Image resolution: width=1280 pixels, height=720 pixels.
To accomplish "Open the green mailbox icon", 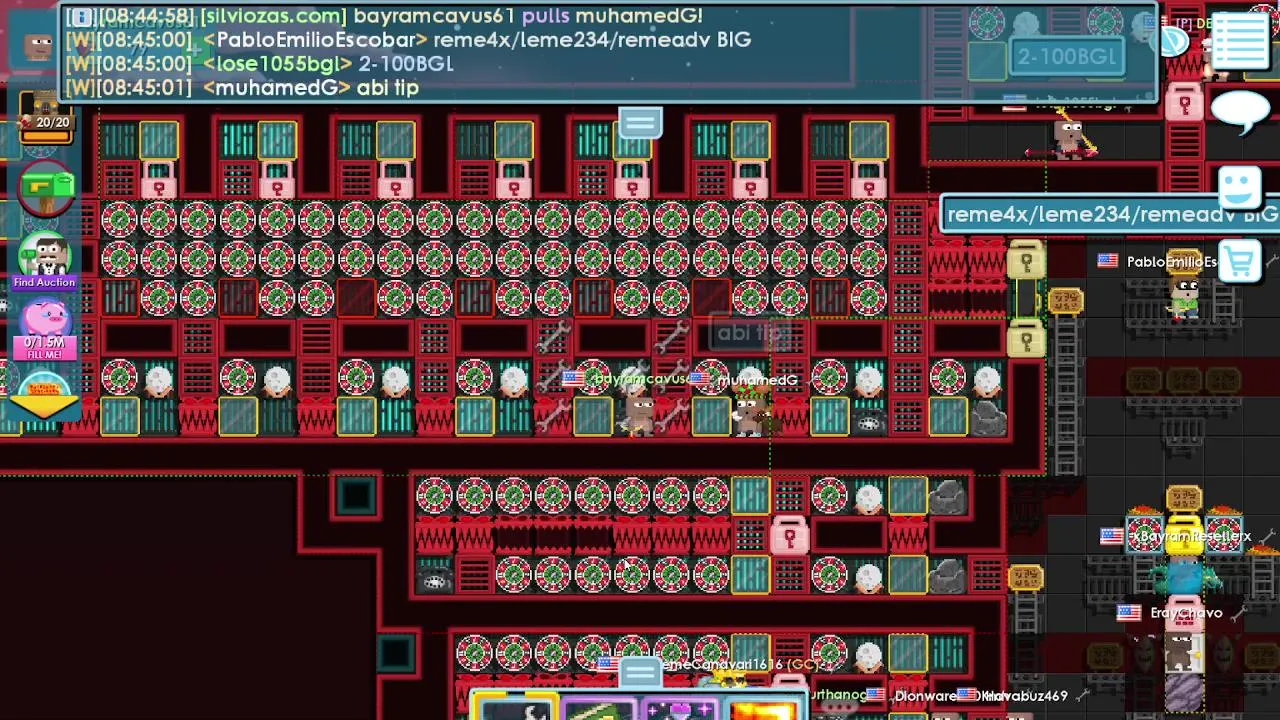I will click(x=47, y=190).
